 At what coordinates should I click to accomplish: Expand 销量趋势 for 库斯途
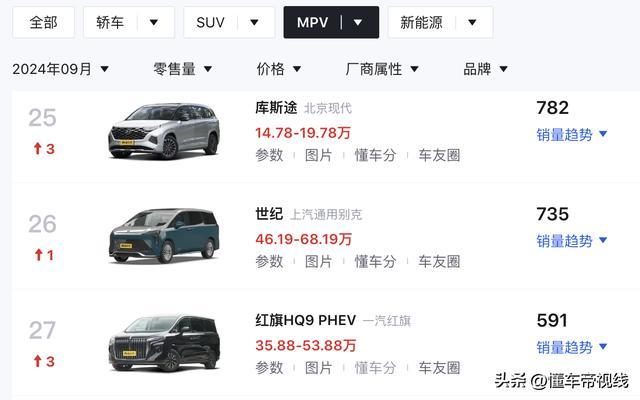(572, 134)
